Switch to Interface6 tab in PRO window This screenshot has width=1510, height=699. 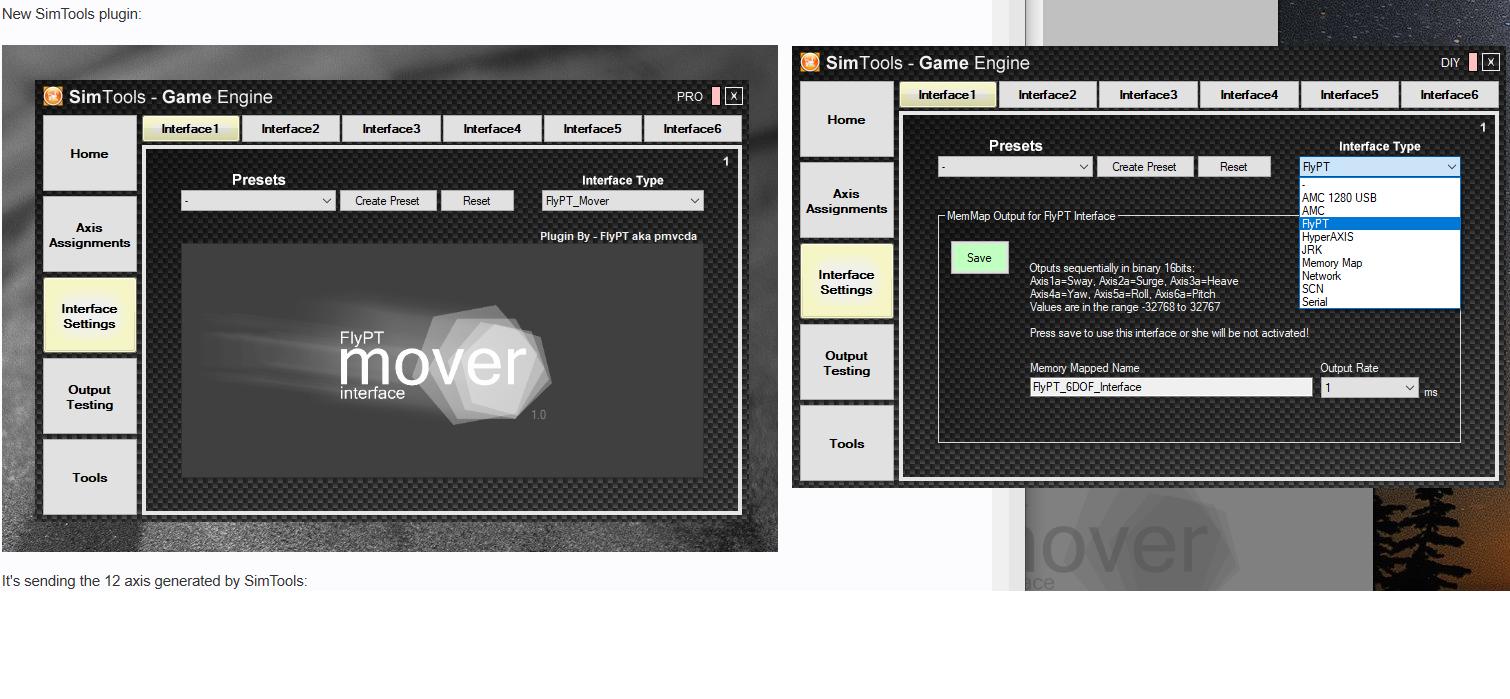692,128
